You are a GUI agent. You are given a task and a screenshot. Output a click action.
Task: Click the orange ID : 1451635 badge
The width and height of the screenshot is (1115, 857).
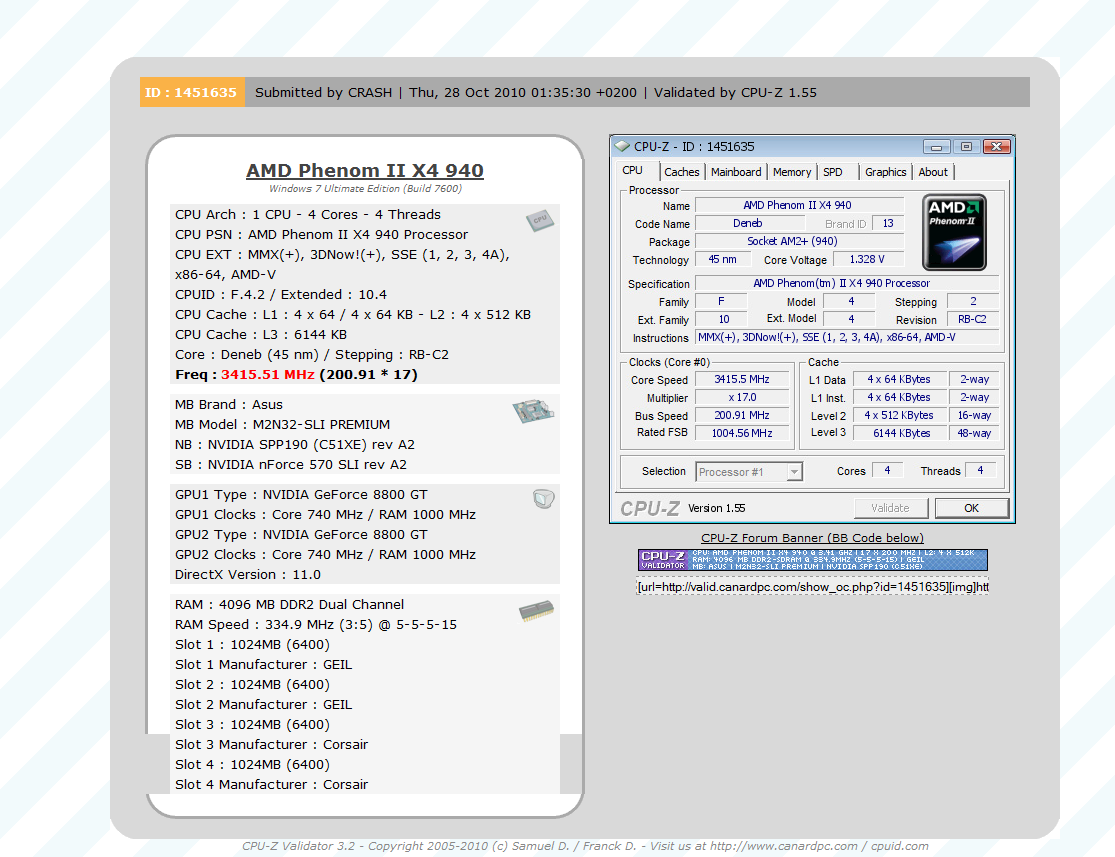(192, 92)
